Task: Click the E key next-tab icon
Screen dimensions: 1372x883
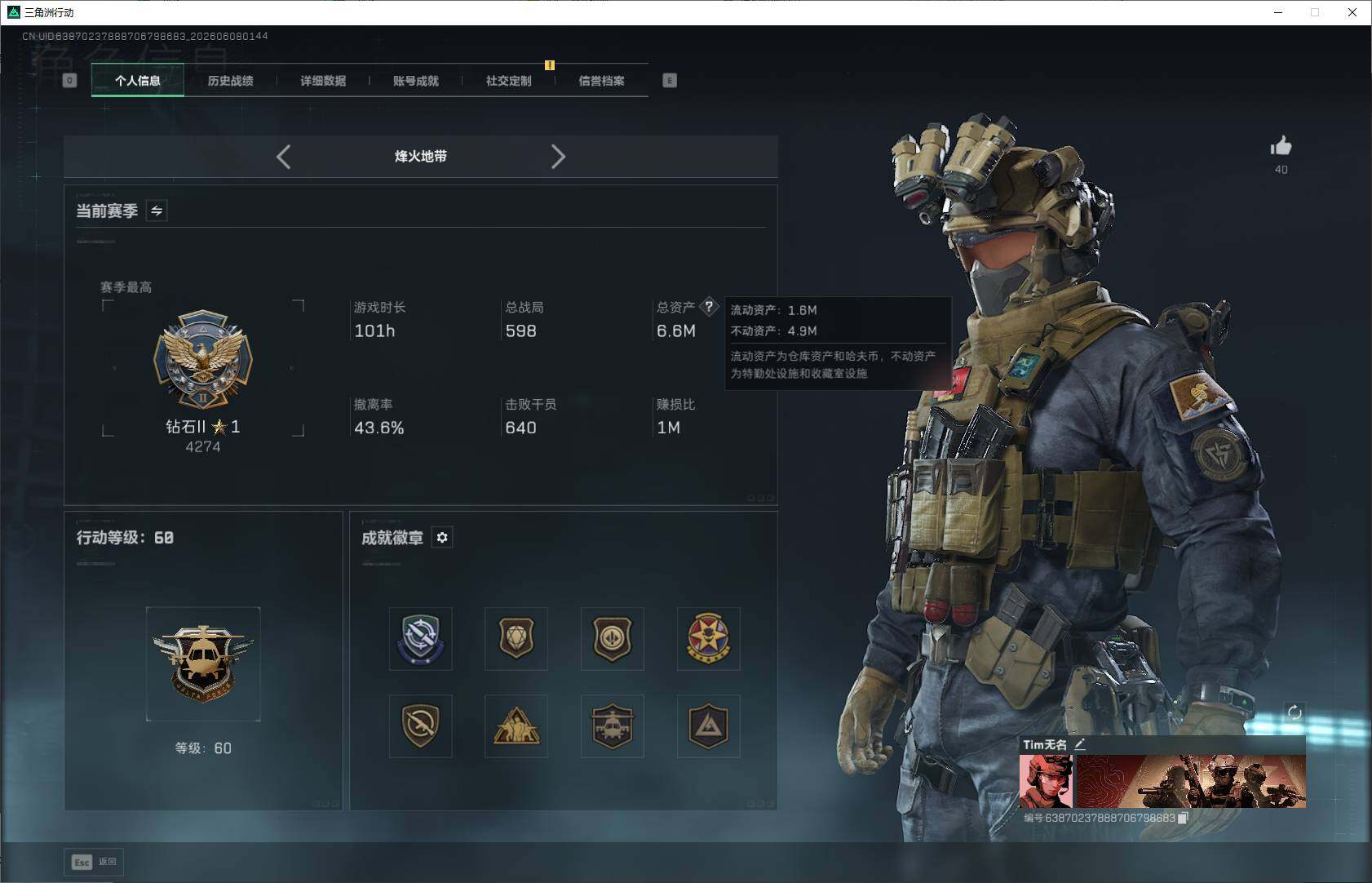Action: pos(670,81)
